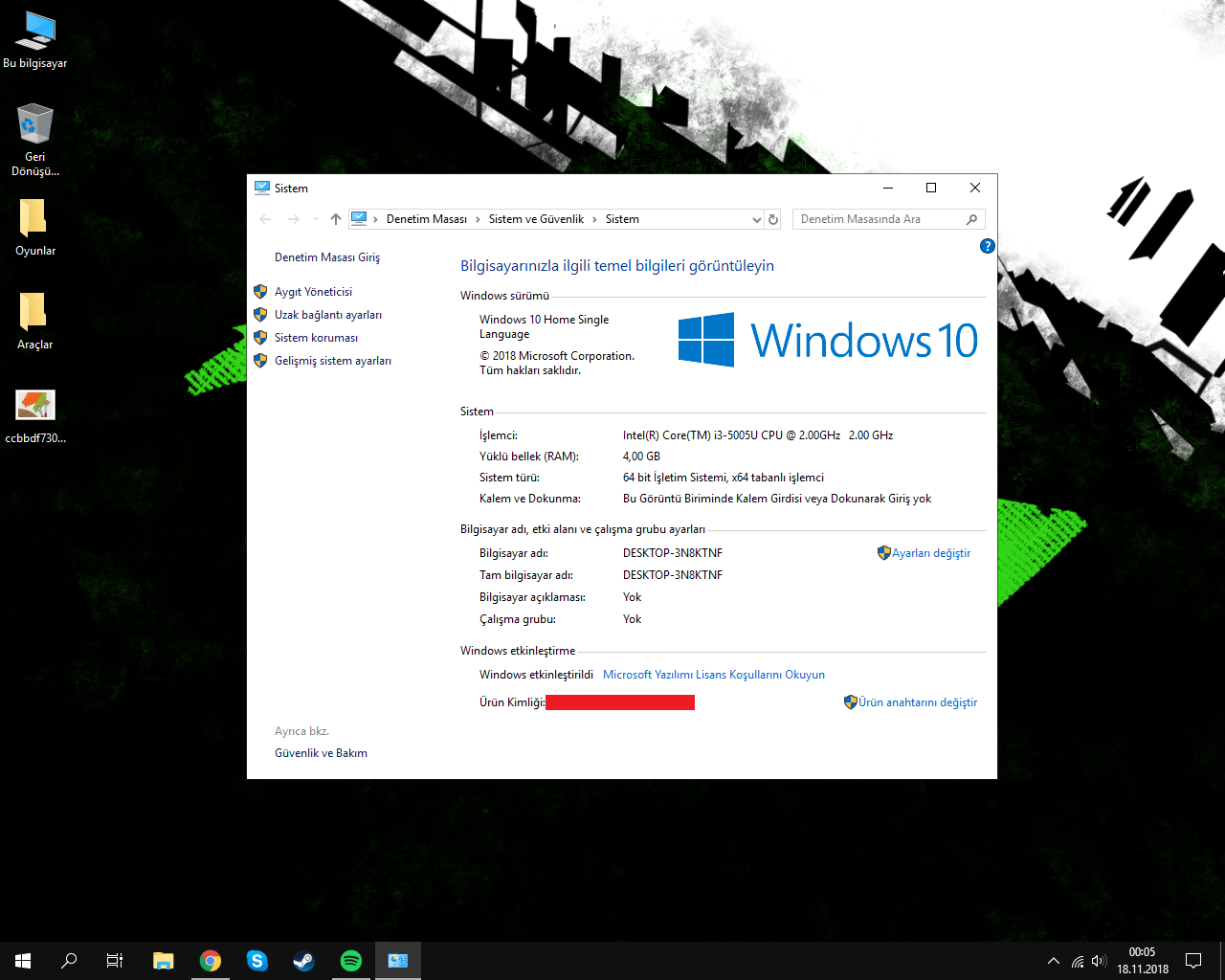The width and height of the screenshot is (1225, 980).
Task: Minimize the Sistem window
Action: 888,188
